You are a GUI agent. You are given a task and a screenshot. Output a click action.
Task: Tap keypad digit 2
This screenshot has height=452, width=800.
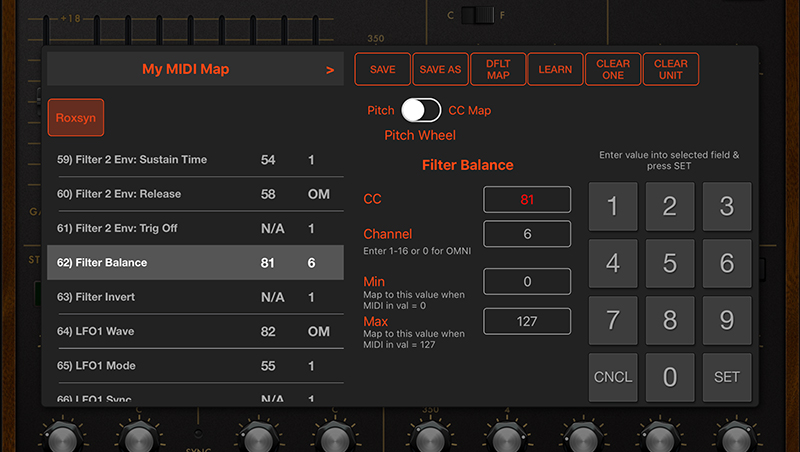click(670, 207)
